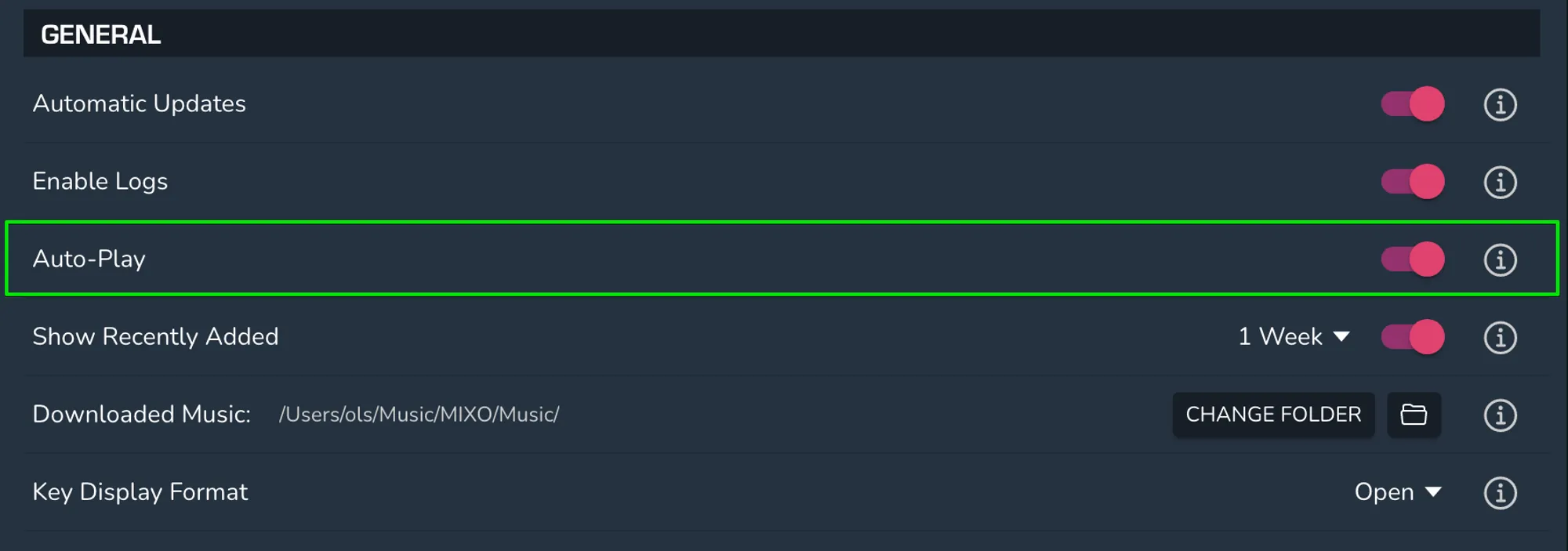
Task: Expand the 1 Week duration dropdown
Action: tap(1294, 337)
